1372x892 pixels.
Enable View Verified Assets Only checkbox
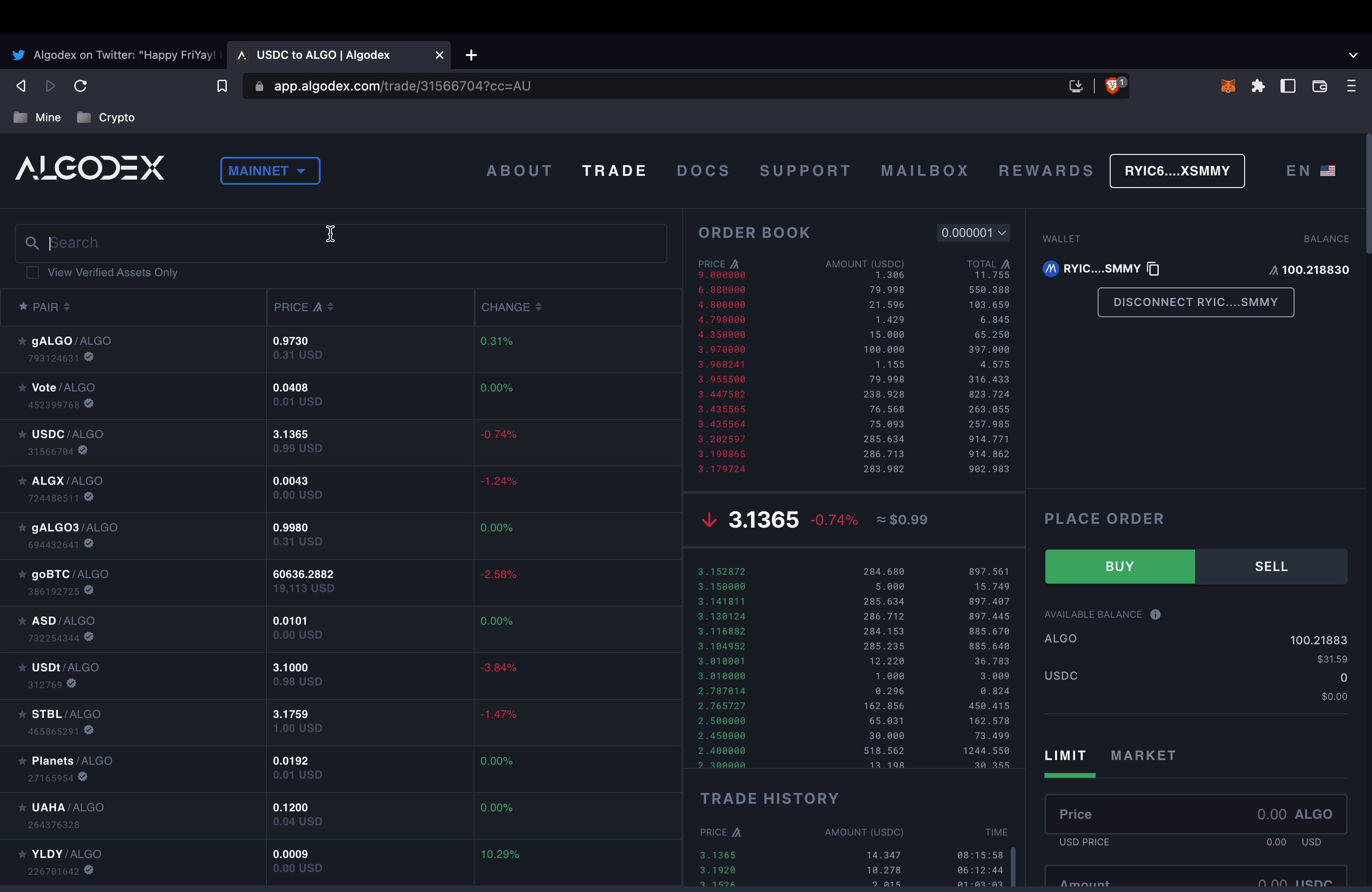tap(33, 272)
